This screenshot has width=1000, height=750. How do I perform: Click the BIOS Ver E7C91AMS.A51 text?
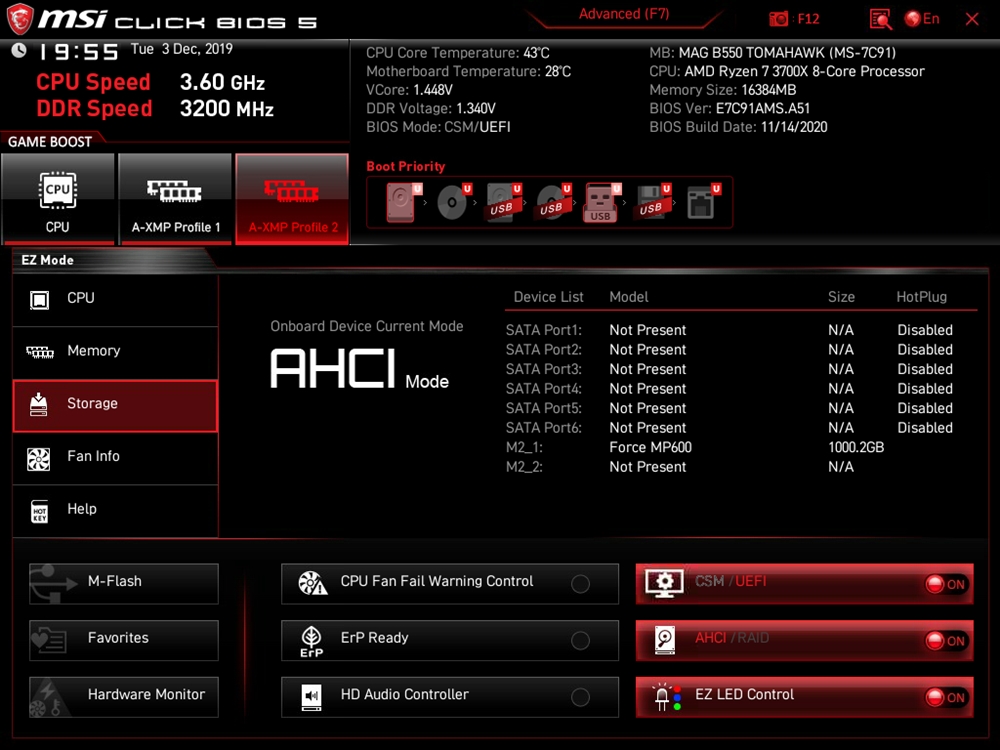coord(730,108)
